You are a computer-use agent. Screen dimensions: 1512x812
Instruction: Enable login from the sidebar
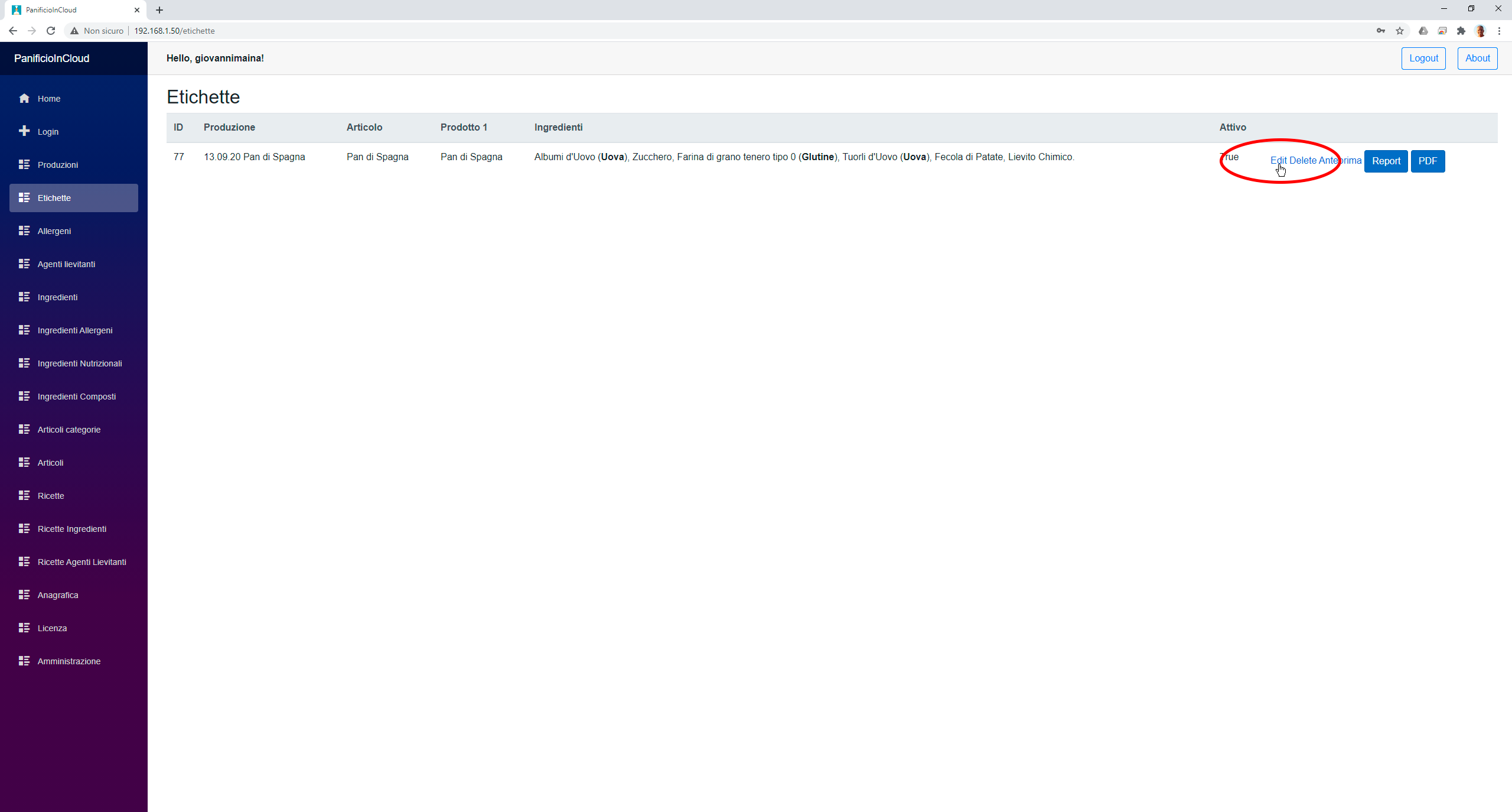(x=47, y=131)
